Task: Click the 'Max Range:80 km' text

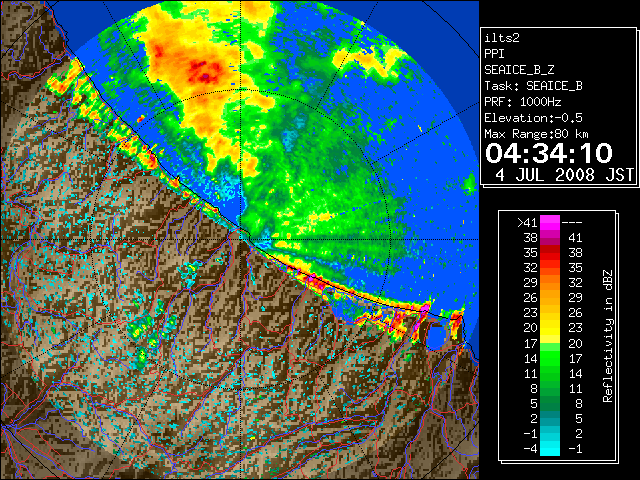Action: click(x=536, y=134)
